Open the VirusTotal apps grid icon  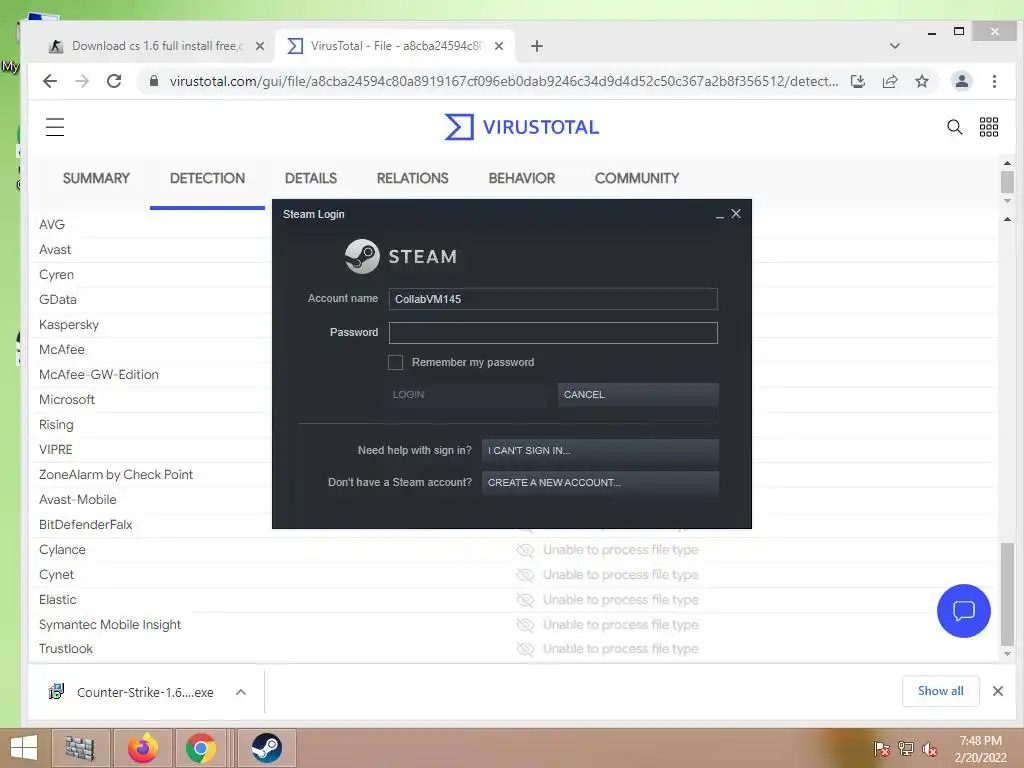pos(989,127)
